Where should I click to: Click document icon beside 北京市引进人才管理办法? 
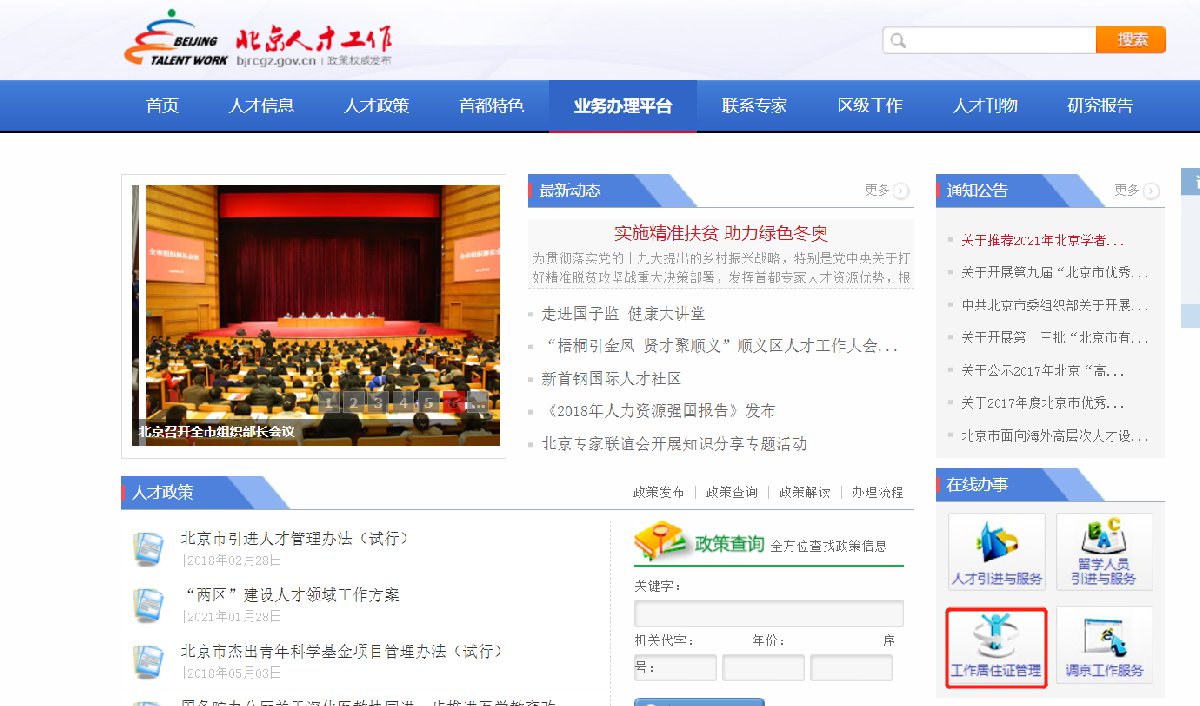coord(148,548)
